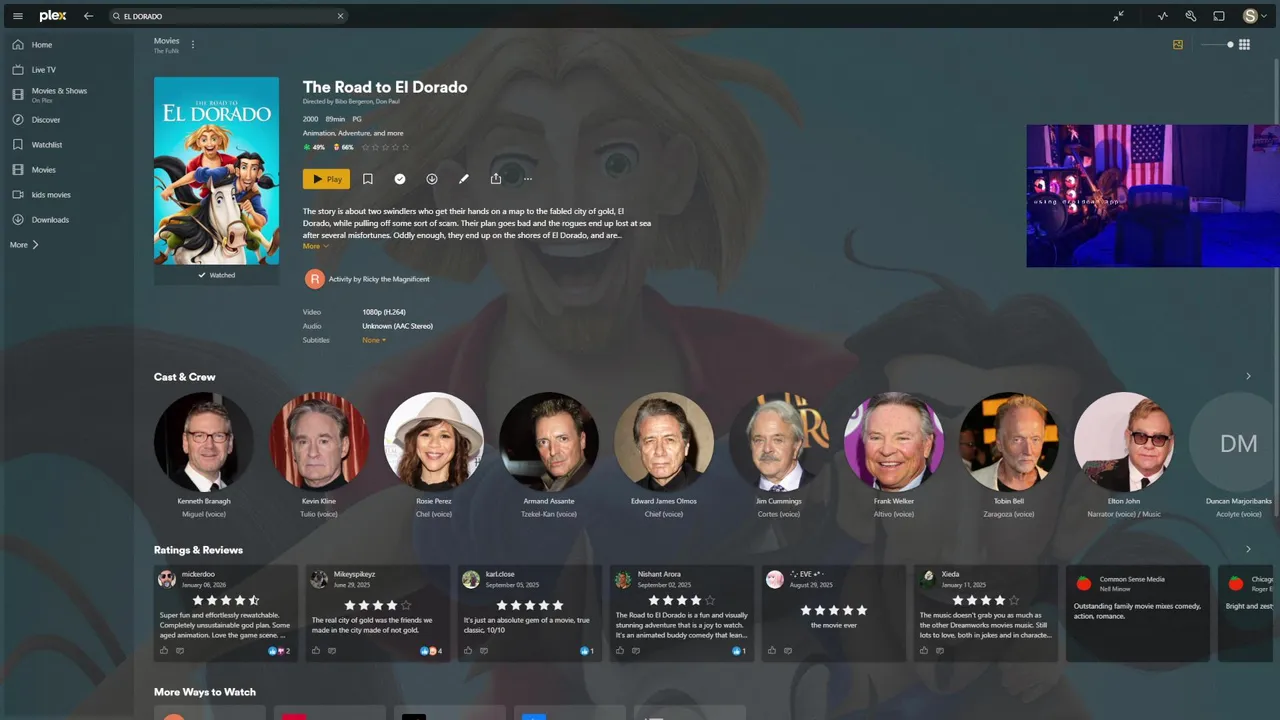Clear the EL DORADO search text
This screenshot has width=1280, height=720.
340,16
